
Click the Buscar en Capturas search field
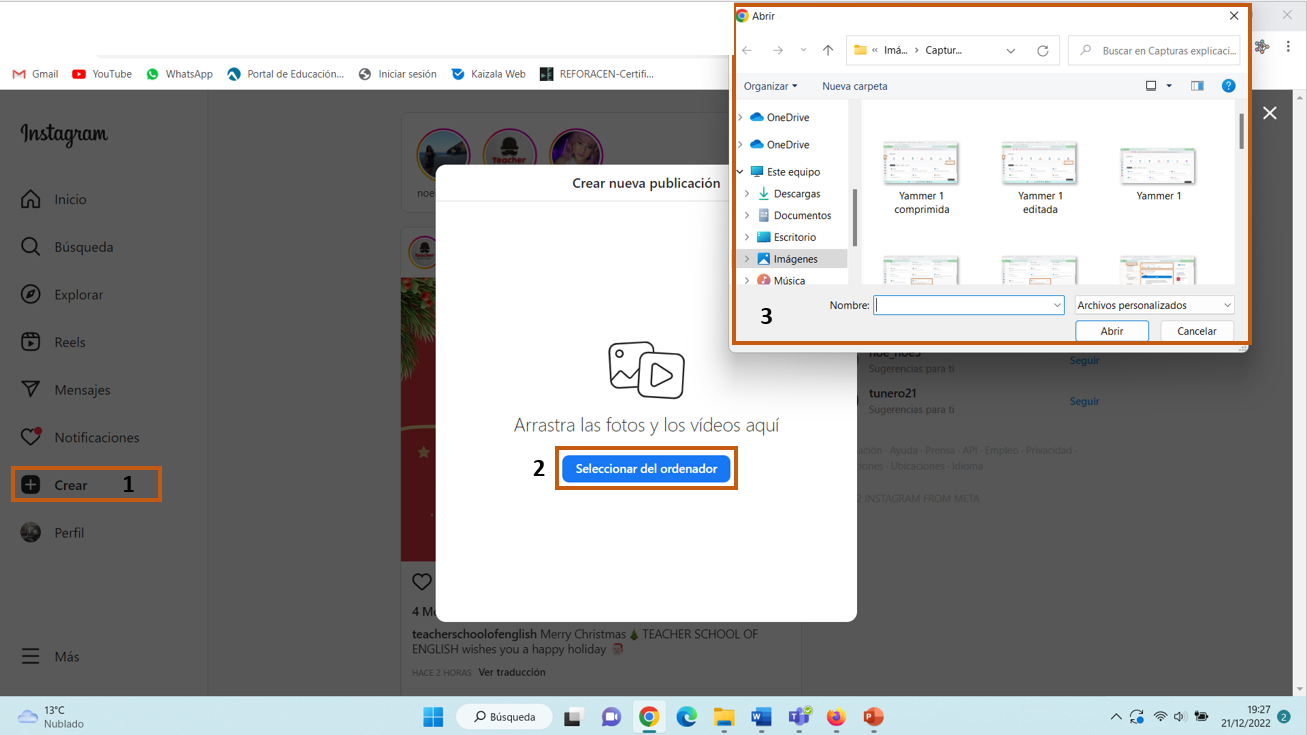1155,50
